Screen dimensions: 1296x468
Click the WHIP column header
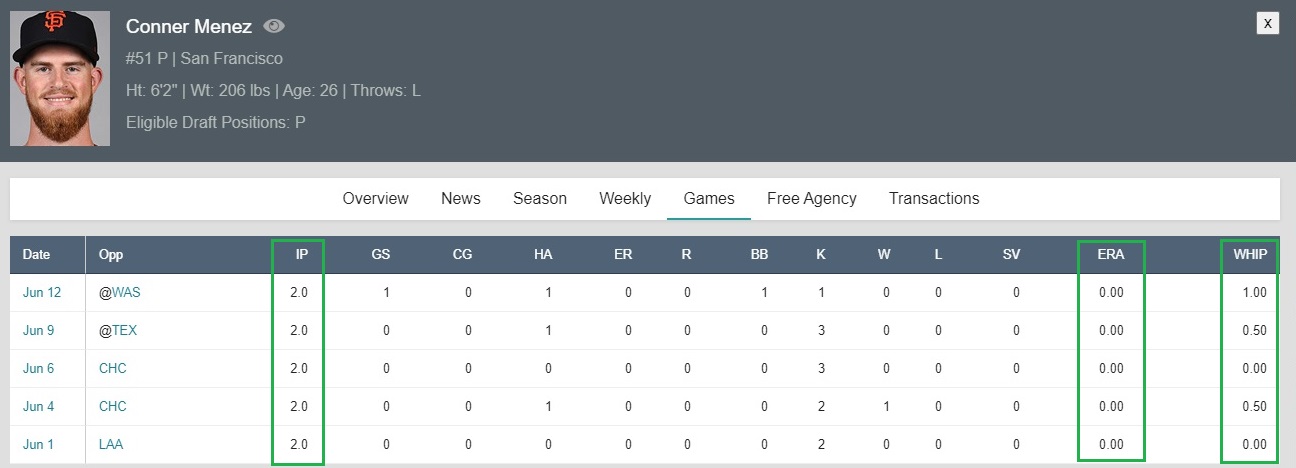1250,255
